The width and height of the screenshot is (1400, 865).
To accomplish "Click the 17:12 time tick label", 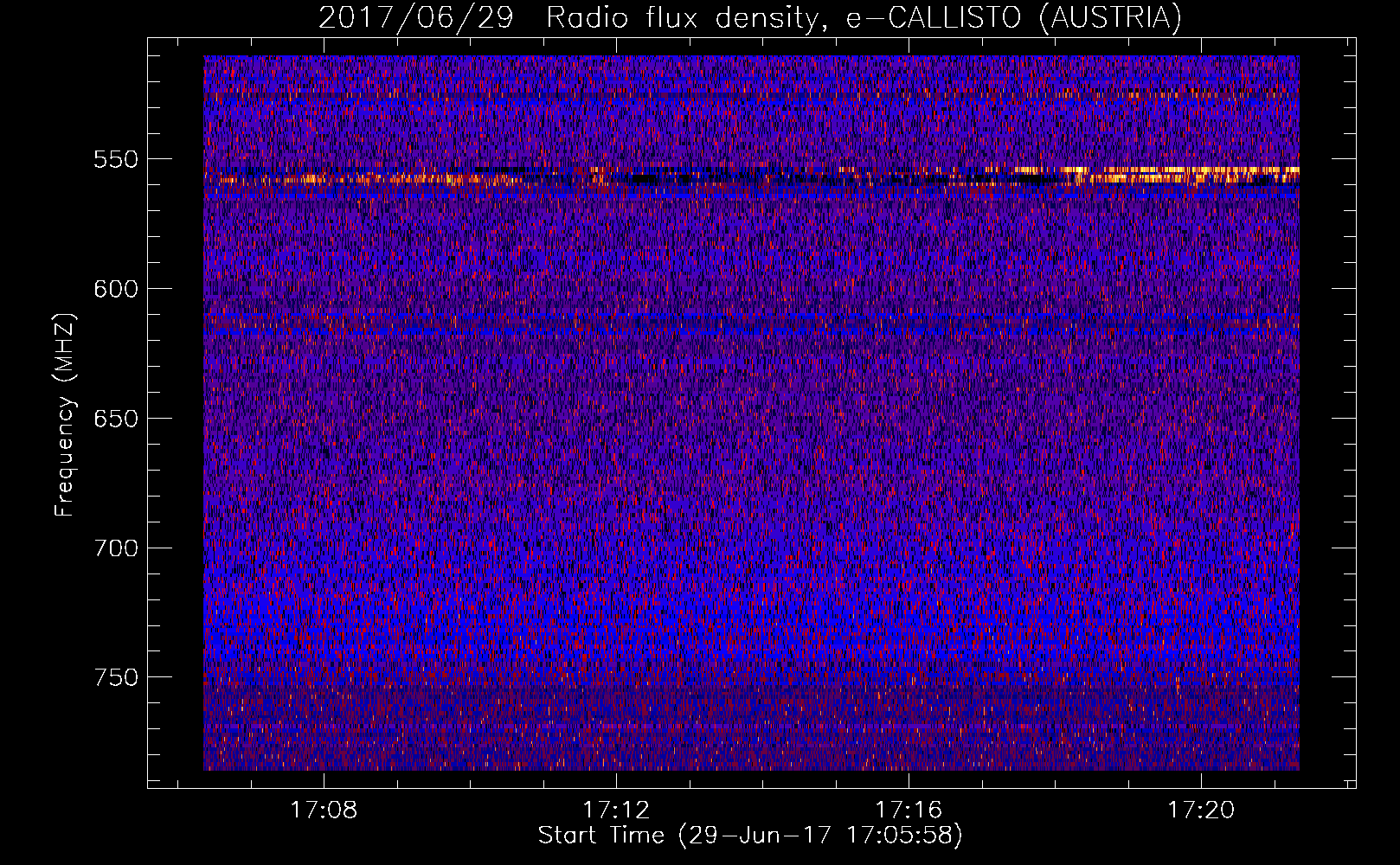I will (616, 811).
